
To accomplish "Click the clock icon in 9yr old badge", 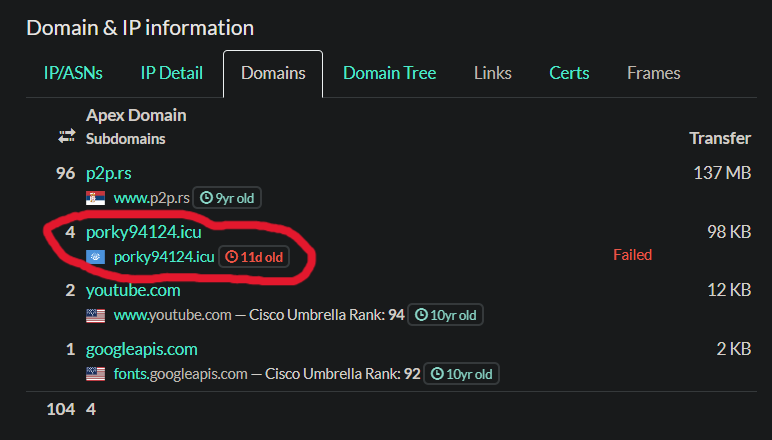I will pos(206,198).
